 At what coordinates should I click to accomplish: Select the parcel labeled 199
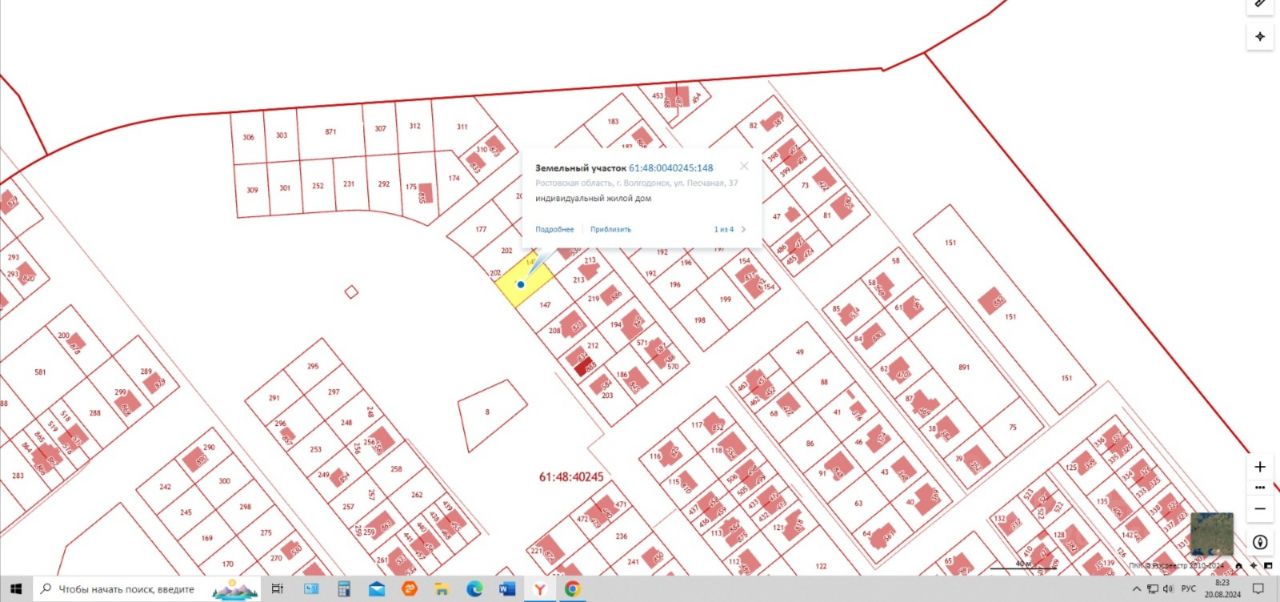click(725, 299)
